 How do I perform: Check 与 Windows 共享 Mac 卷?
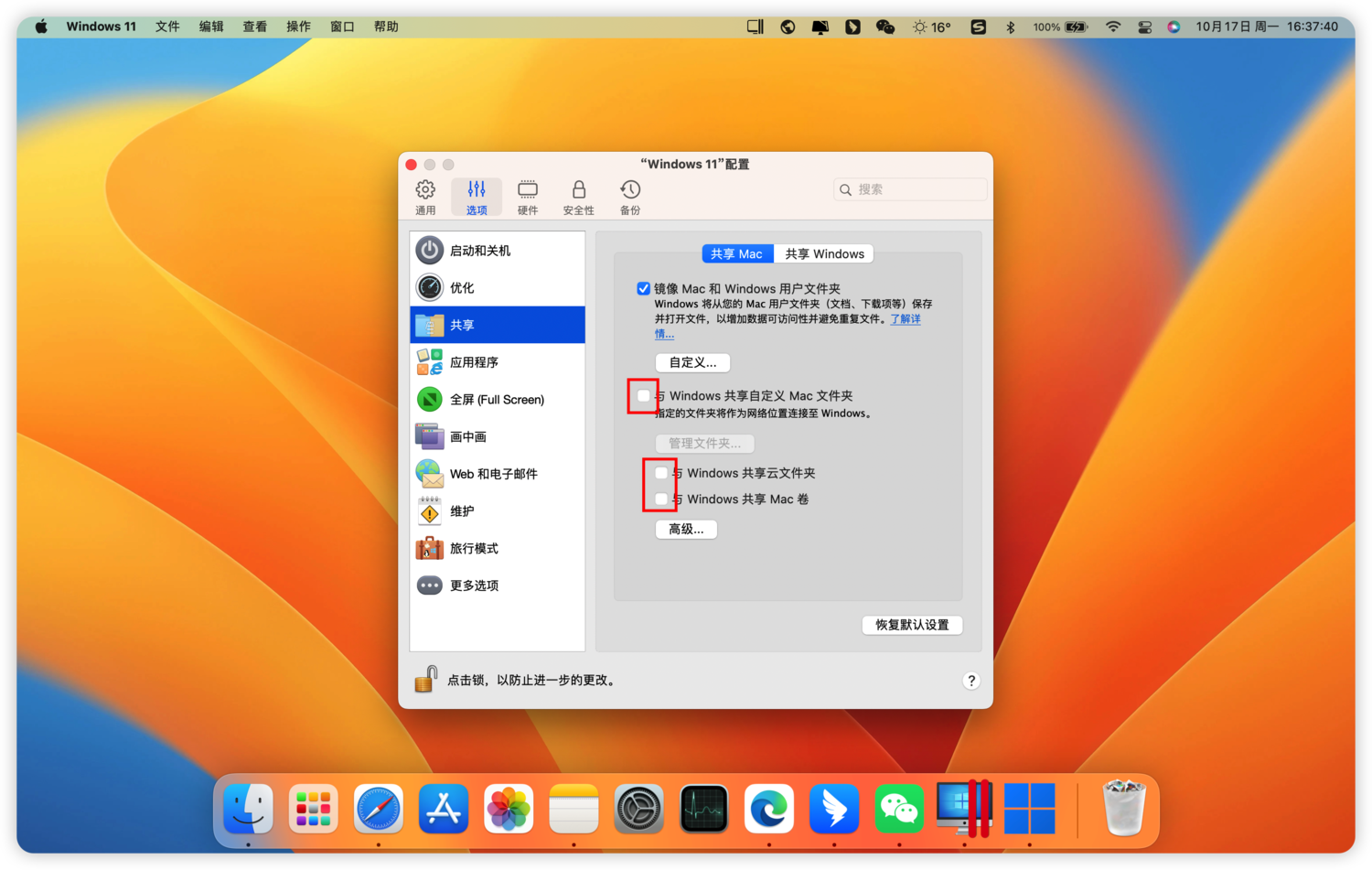661,499
